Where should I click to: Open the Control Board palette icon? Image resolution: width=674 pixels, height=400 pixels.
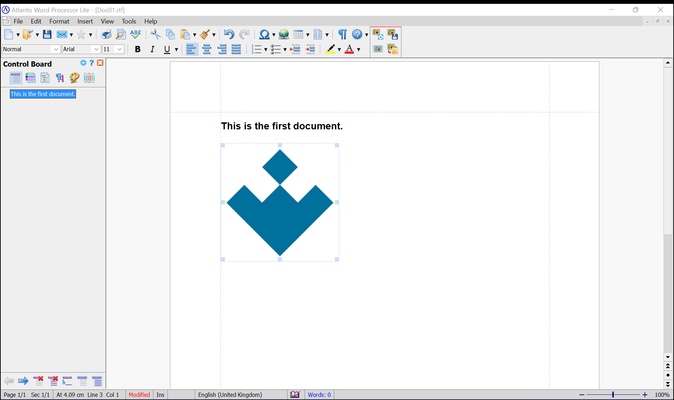[74, 78]
